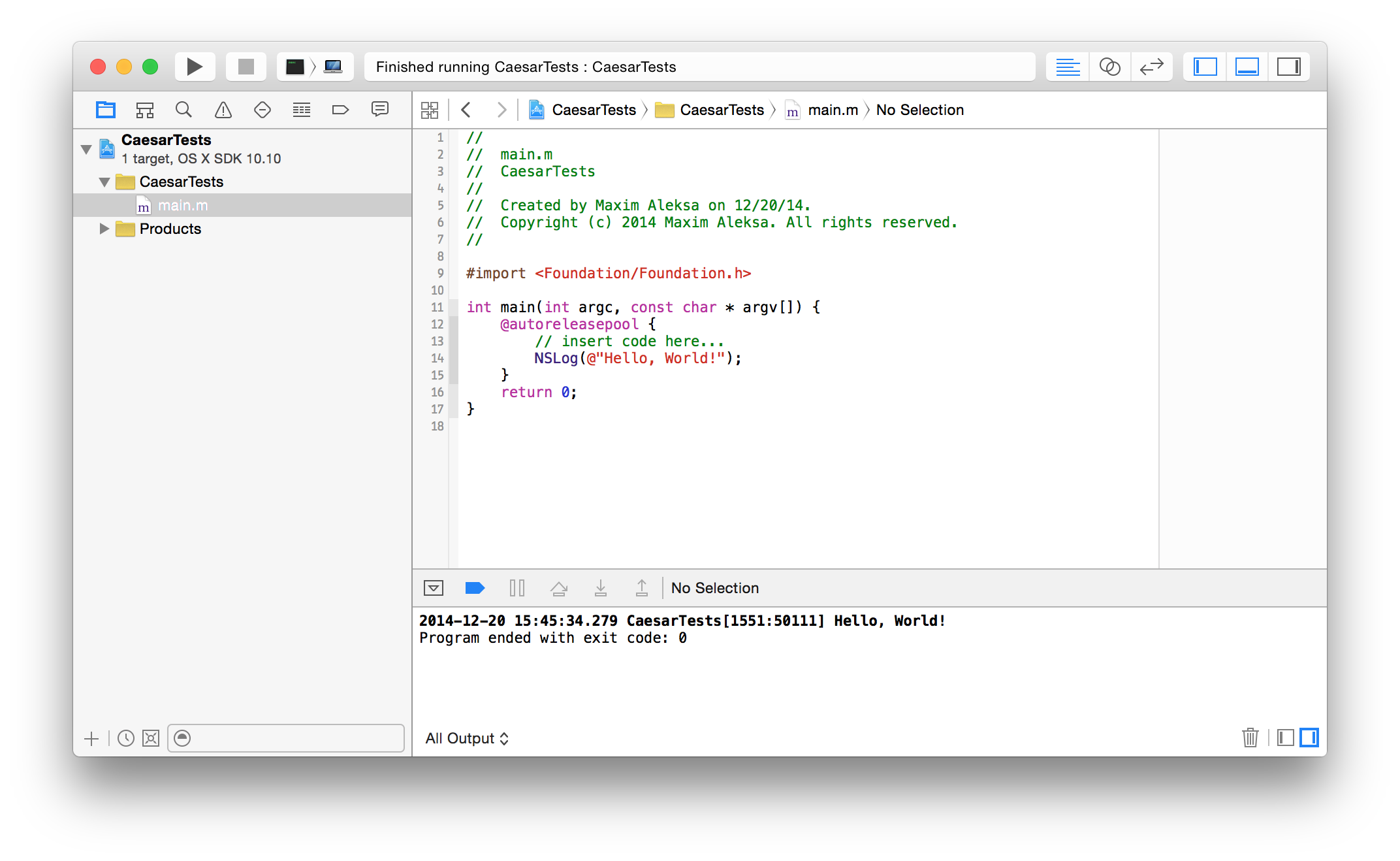Open No Selection symbol menu in jump bar
The width and height of the screenshot is (1400, 861).
[920, 110]
